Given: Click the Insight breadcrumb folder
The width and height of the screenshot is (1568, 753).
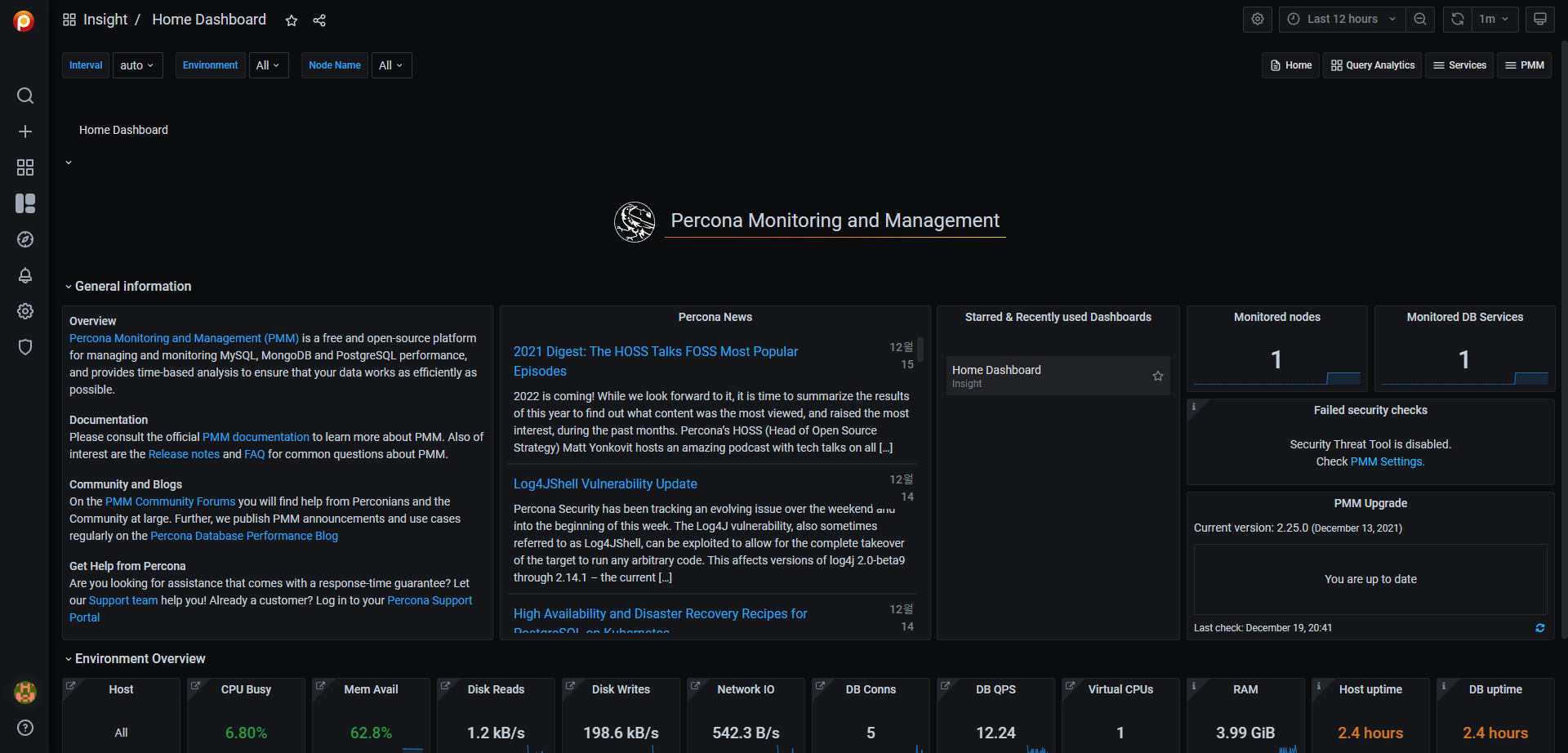Looking at the screenshot, I should 105,20.
